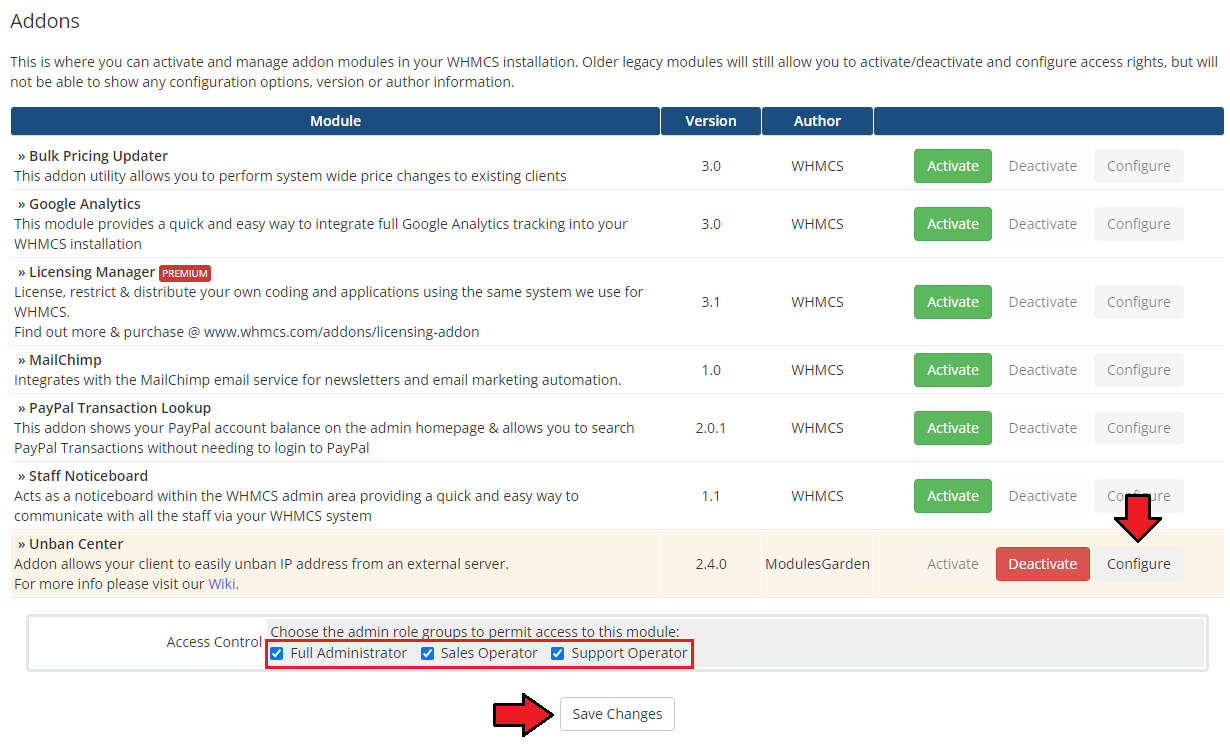This screenshot has width=1230, height=744.
Task: Click Deactivate for PayPal Transaction Lookup
Action: pyautogui.click(x=1042, y=428)
